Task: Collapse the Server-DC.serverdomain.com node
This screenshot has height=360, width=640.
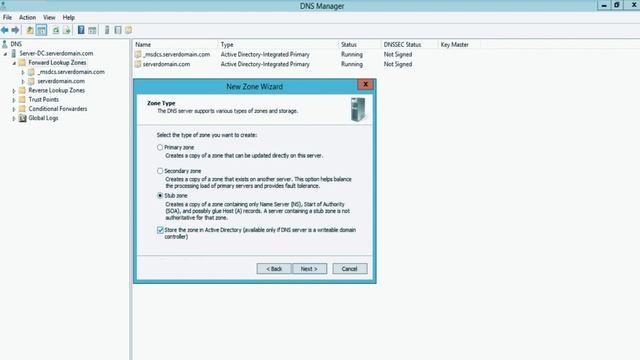Action: 5,53
